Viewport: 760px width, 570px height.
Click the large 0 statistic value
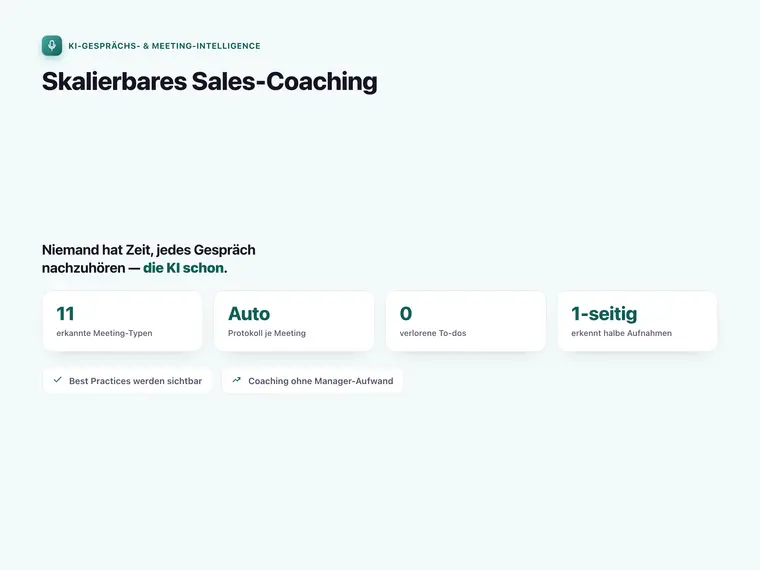(x=406, y=314)
